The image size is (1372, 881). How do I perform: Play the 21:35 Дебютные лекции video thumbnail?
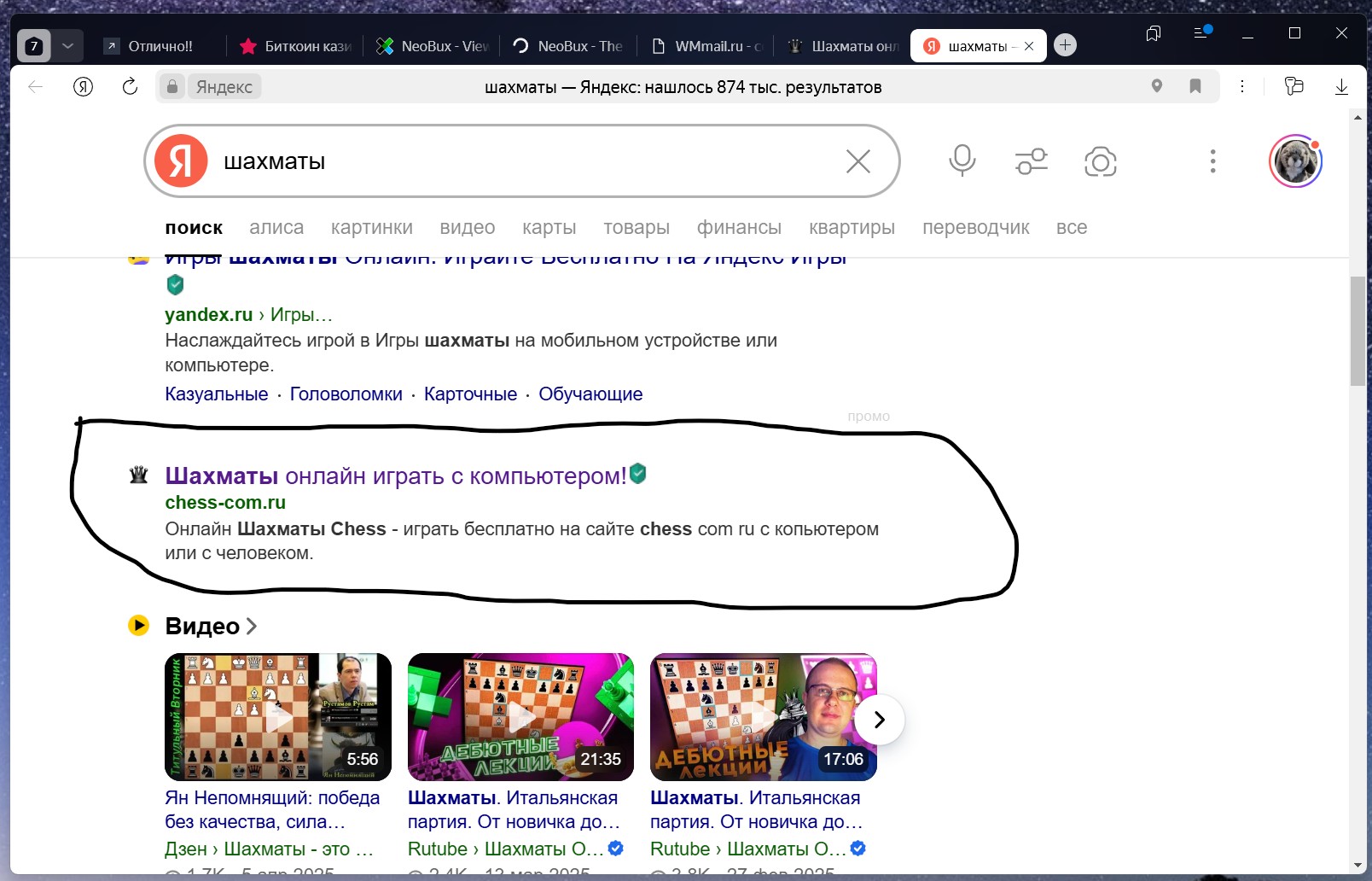[520, 717]
